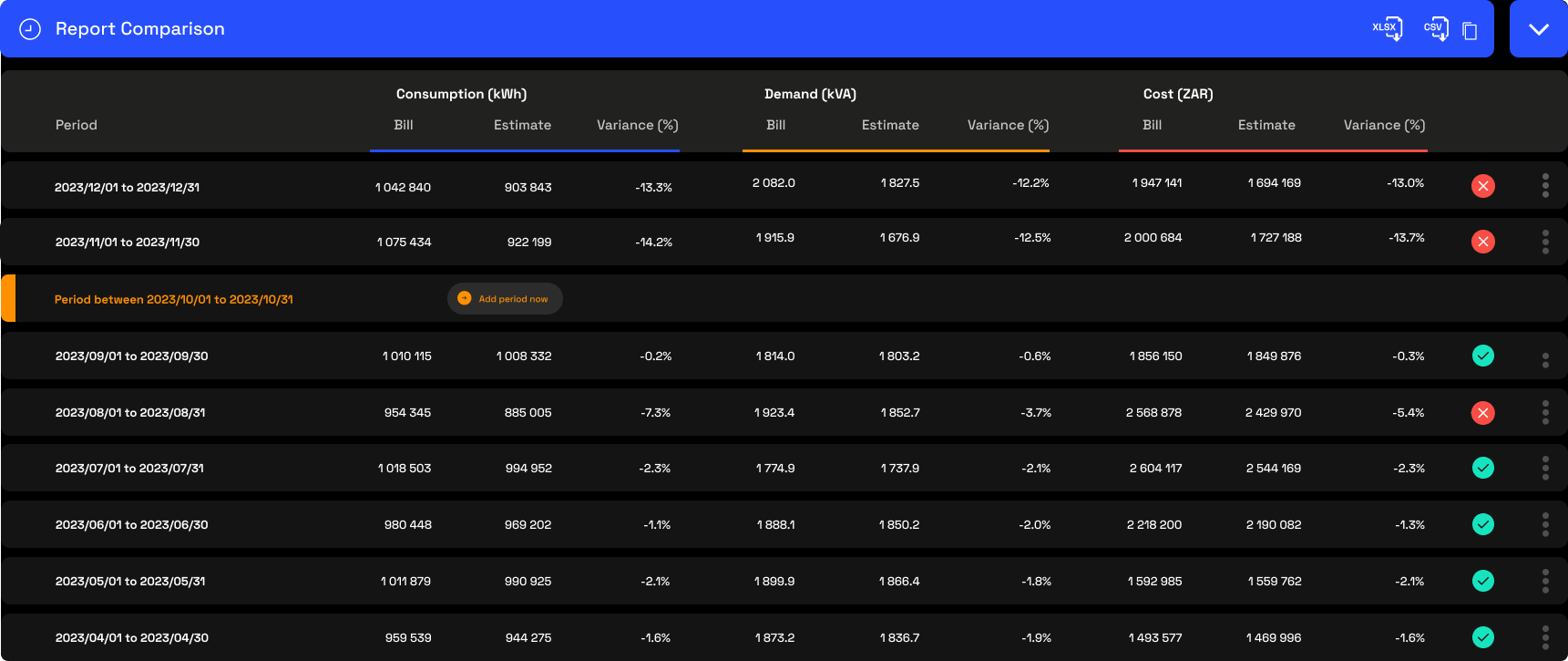
Task: Open kebab menu for 2023/06/01 row
Action: pos(1545,524)
